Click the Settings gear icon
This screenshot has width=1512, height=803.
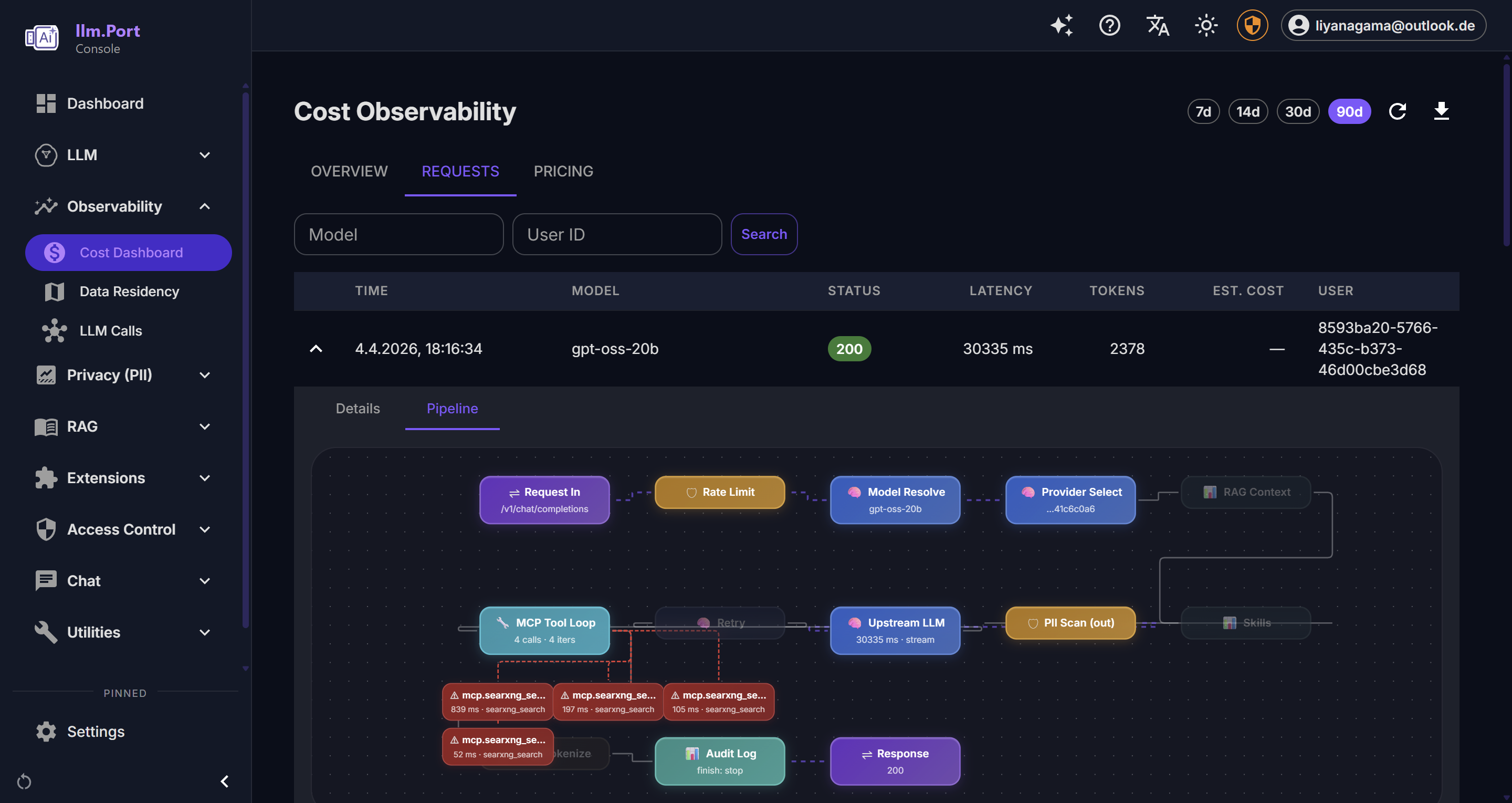click(x=46, y=732)
